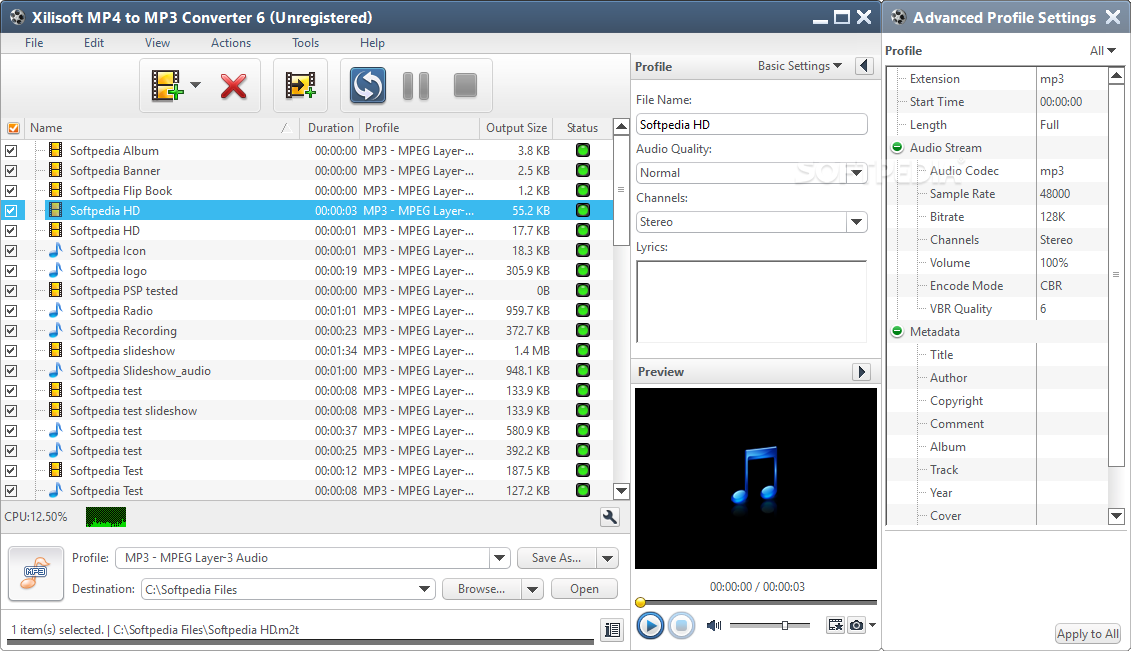The height and width of the screenshot is (651, 1131).
Task: Open the Basic Settings dropdown
Action: point(799,66)
